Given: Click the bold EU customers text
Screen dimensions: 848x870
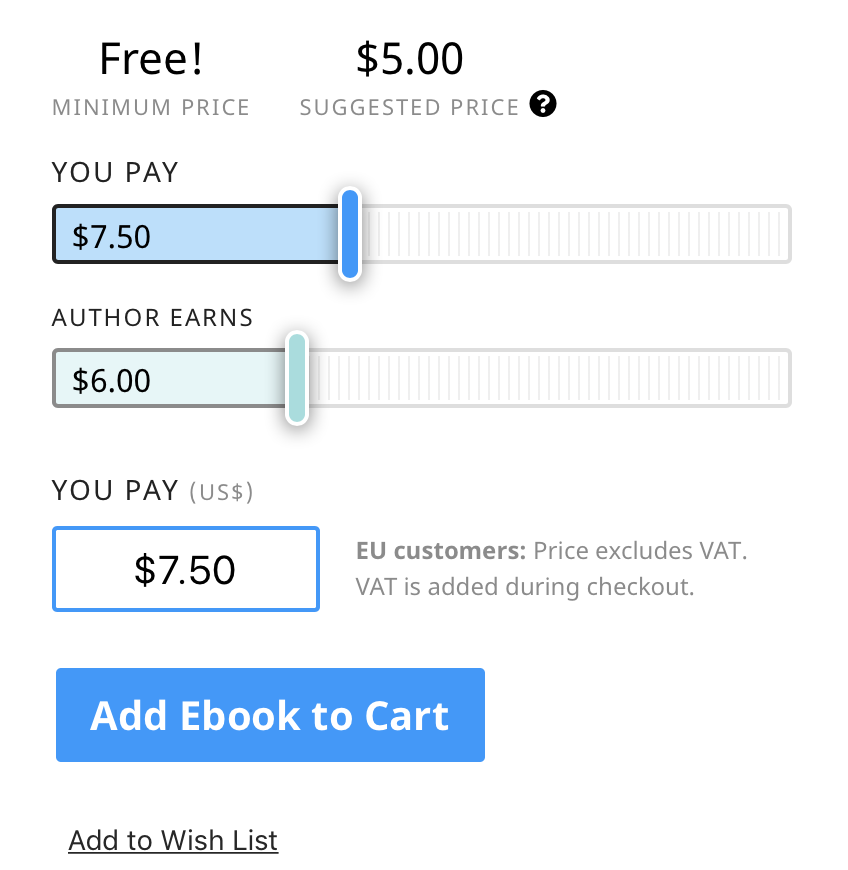Looking at the screenshot, I should [440, 551].
